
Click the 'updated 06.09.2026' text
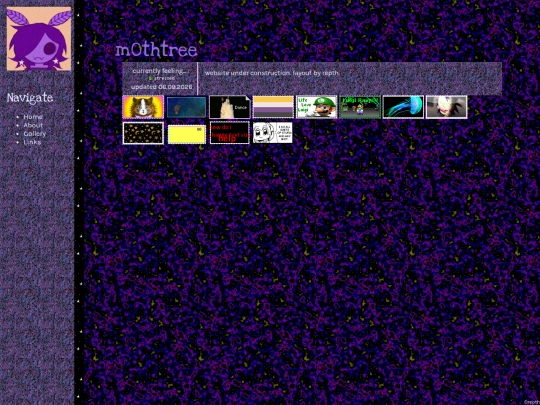[162, 87]
